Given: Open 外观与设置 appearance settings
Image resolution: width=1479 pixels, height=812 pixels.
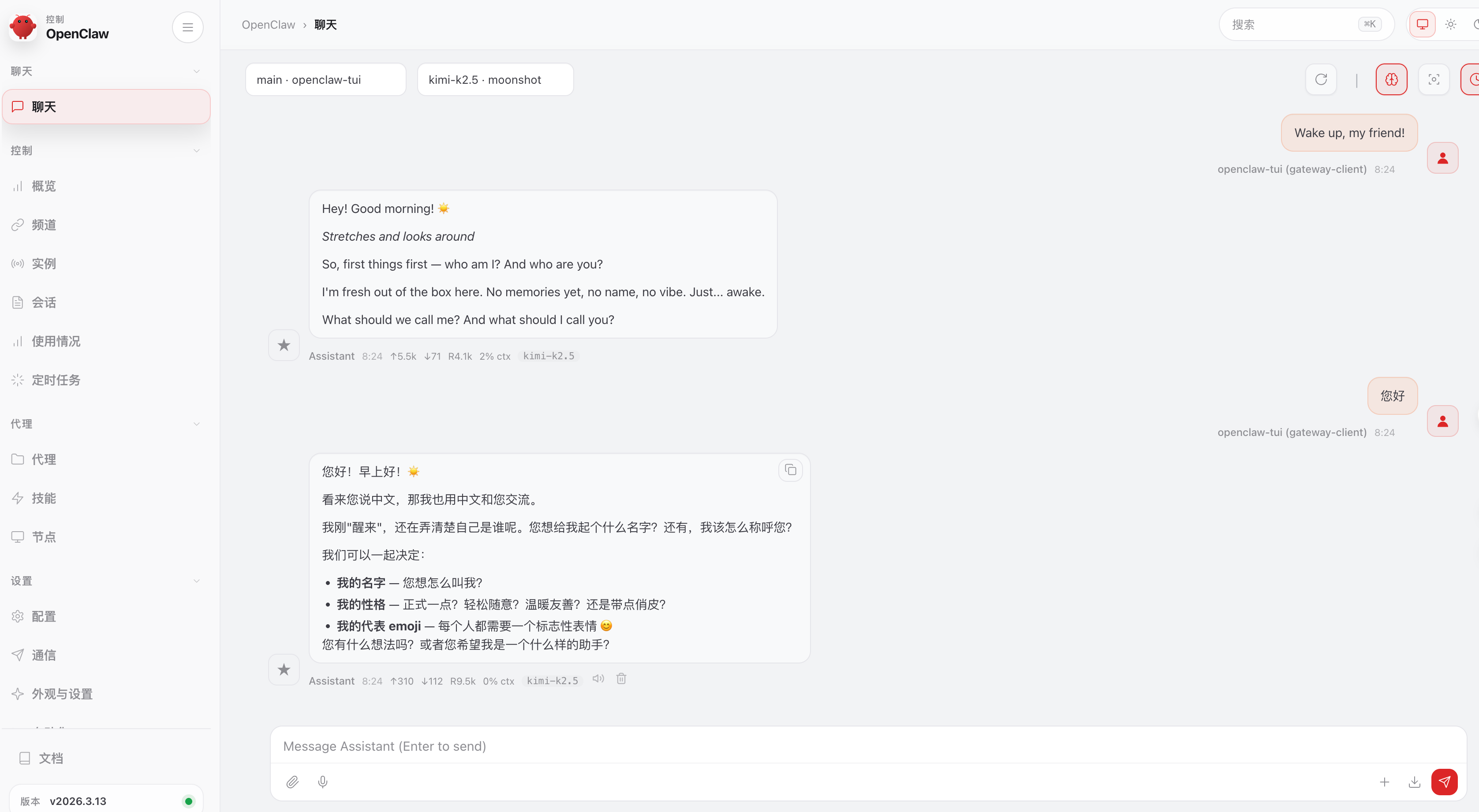Looking at the screenshot, I should [106, 694].
